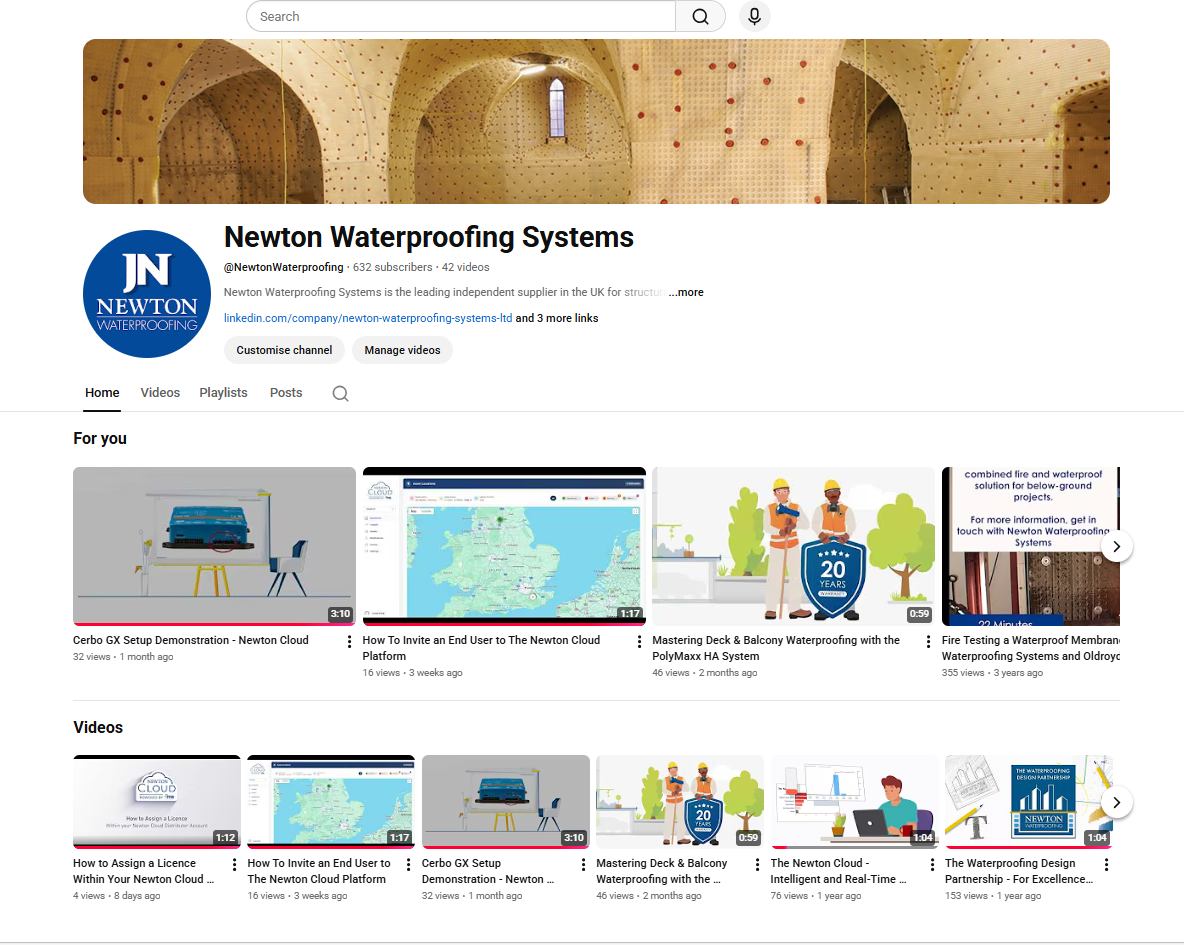Play the 0:59 workers thumbnail in Videos row
Image resolution: width=1184 pixels, height=945 pixels.
tap(680, 801)
